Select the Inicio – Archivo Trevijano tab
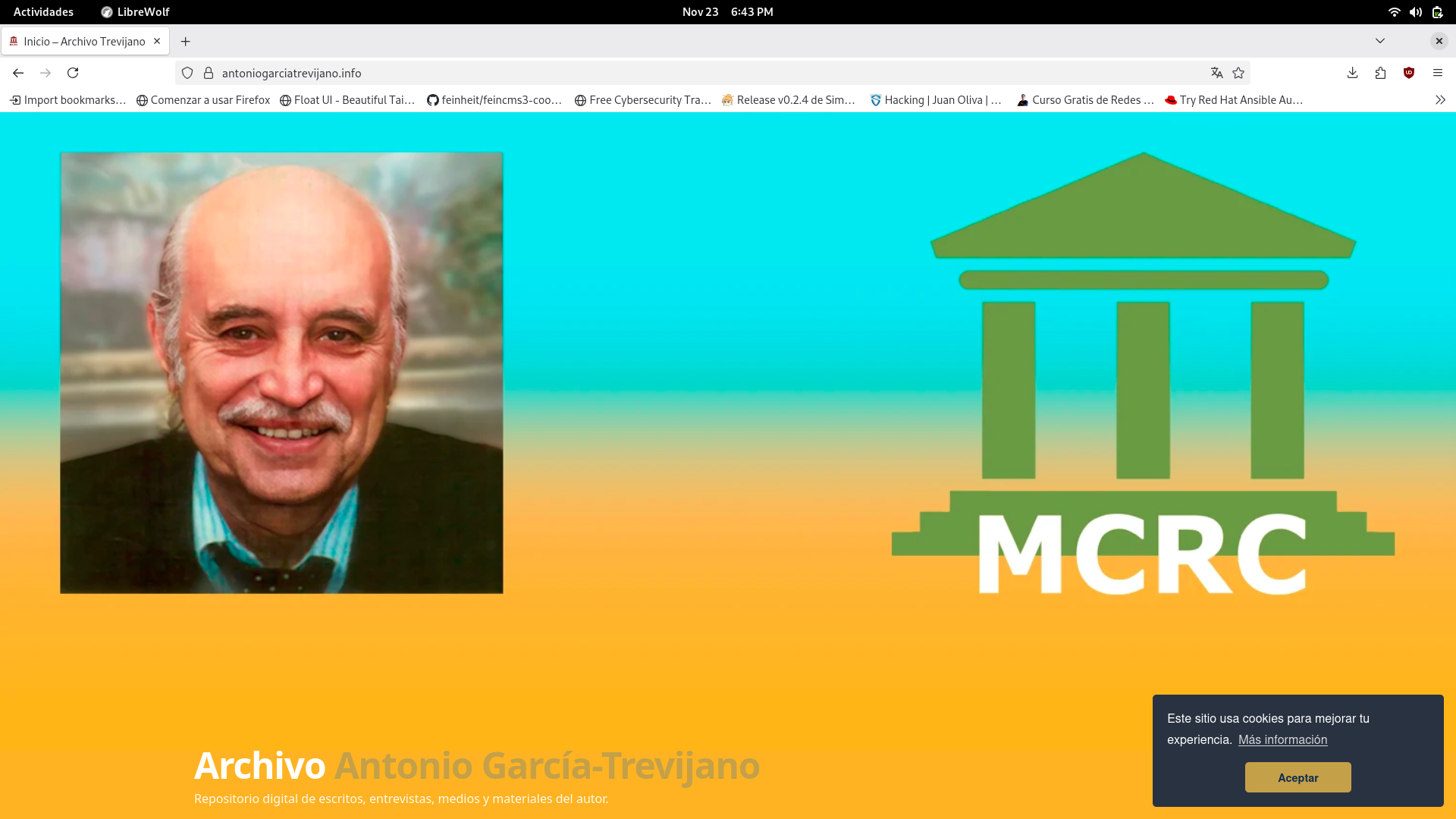The width and height of the screenshot is (1456, 819). coord(84,41)
